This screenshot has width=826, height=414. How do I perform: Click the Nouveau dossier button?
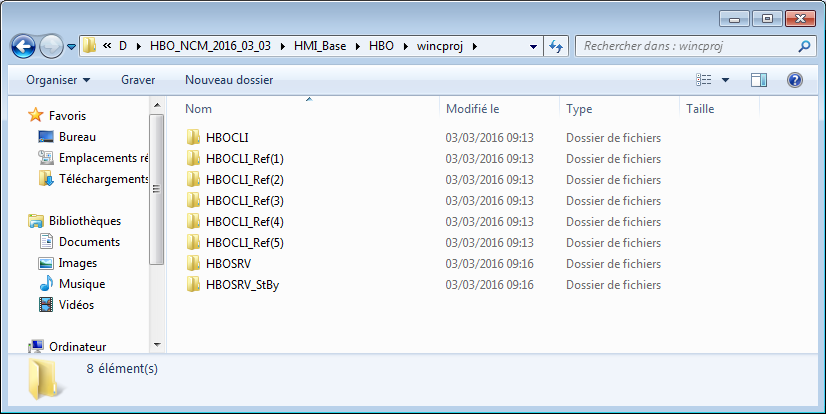229,80
